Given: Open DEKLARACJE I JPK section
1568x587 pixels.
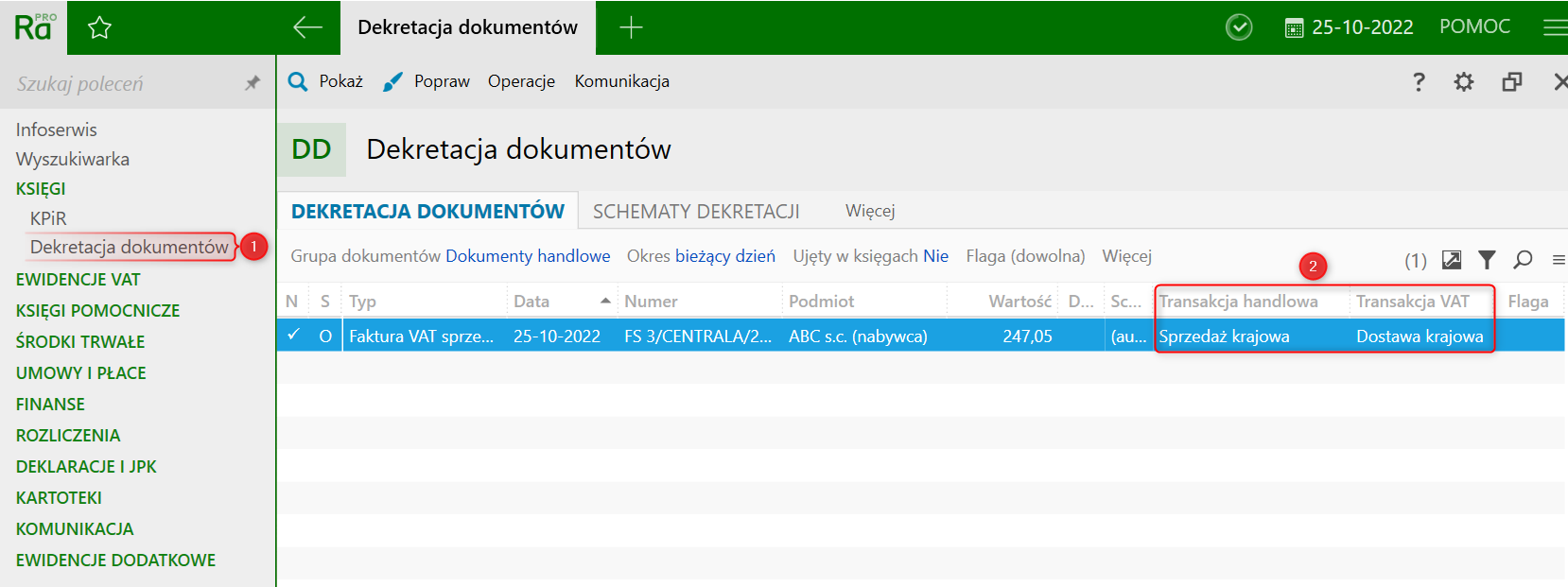Looking at the screenshot, I should pos(86,467).
